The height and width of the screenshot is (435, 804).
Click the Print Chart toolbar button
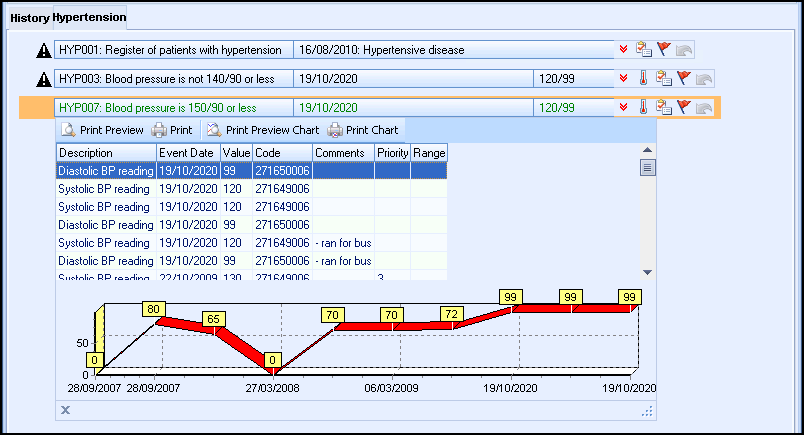click(x=362, y=130)
